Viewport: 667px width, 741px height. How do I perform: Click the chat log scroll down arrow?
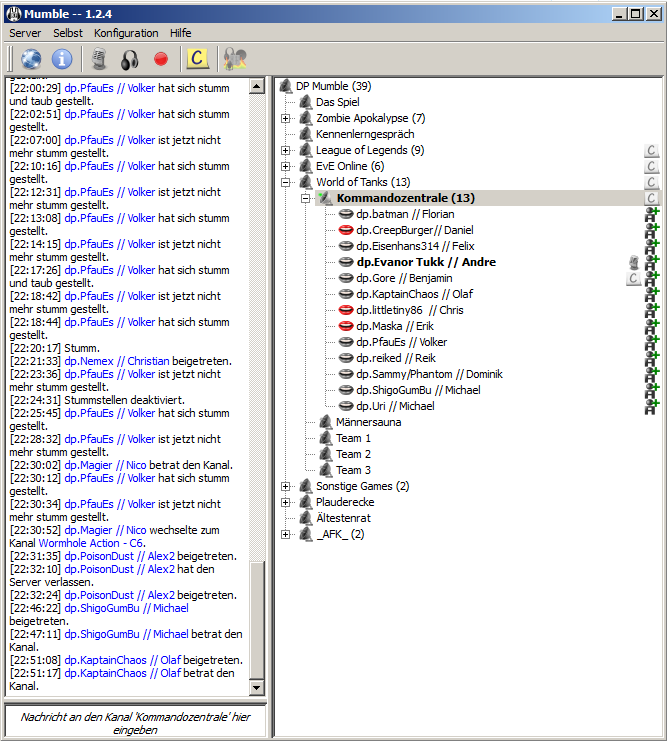pyautogui.click(x=256, y=688)
